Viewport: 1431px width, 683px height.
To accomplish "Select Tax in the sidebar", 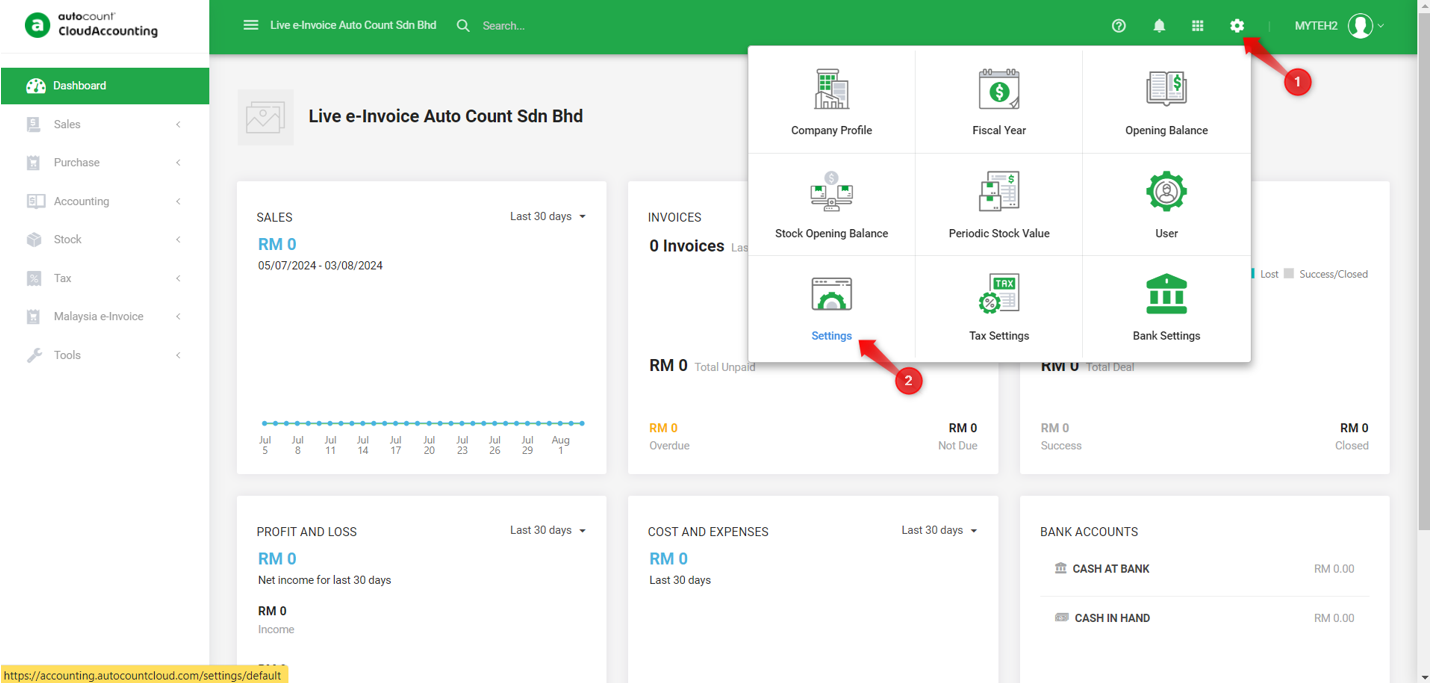I will [x=104, y=278].
